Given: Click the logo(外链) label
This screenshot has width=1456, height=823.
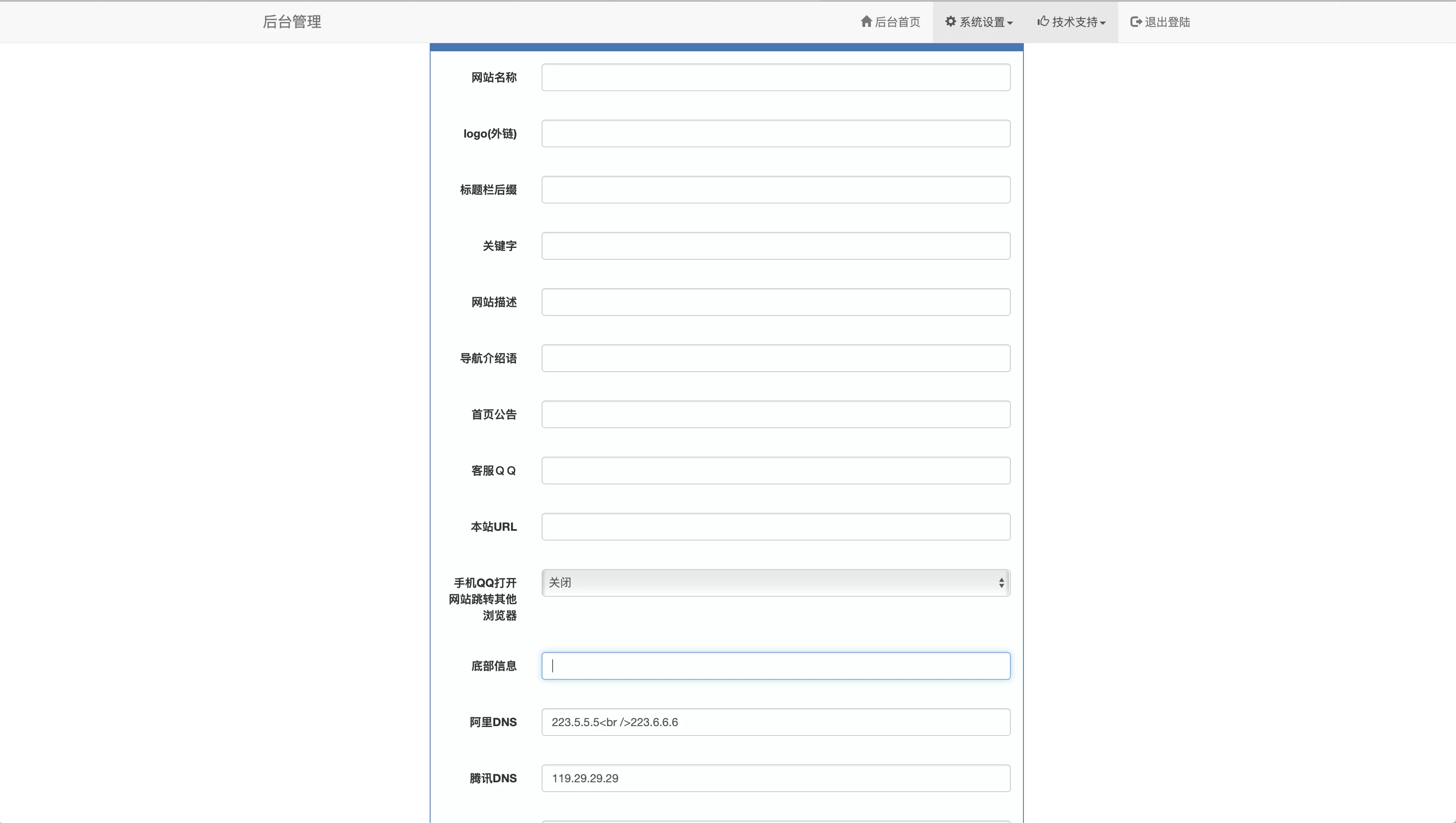Looking at the screenshot, I should click(x=490, y=134).
